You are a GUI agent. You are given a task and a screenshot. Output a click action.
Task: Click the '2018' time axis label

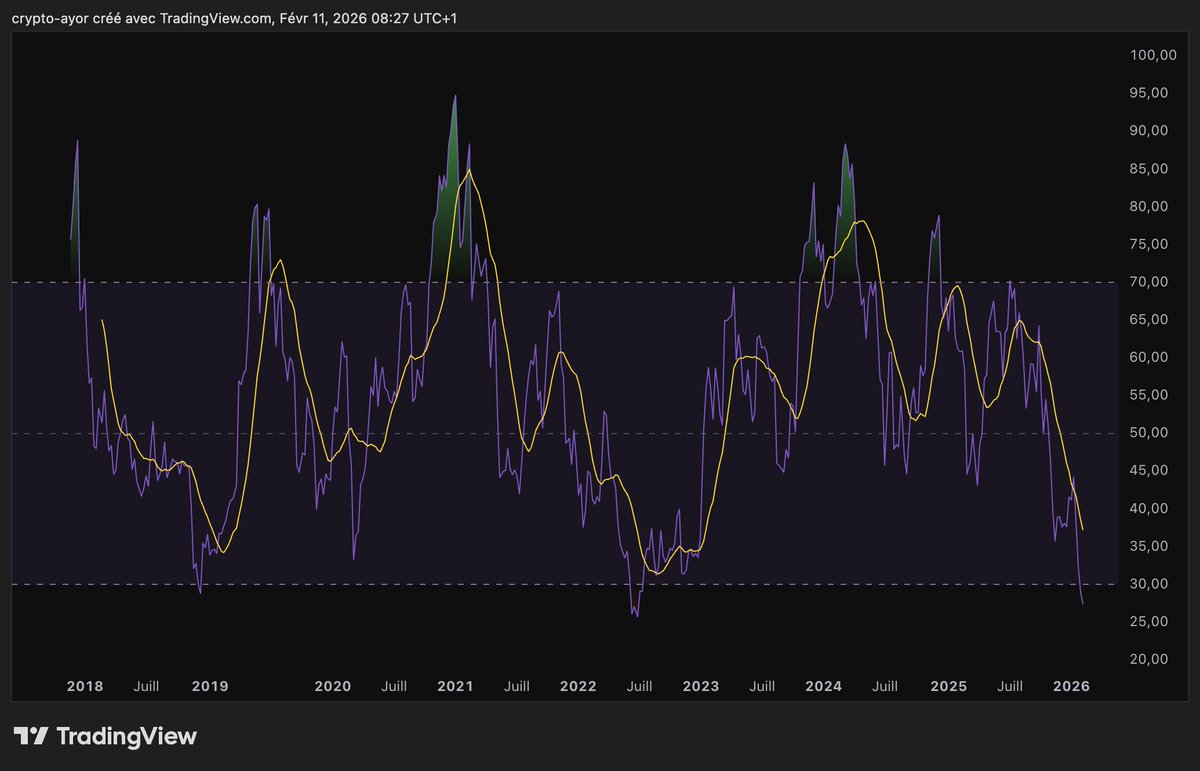[x=85, y=687]
